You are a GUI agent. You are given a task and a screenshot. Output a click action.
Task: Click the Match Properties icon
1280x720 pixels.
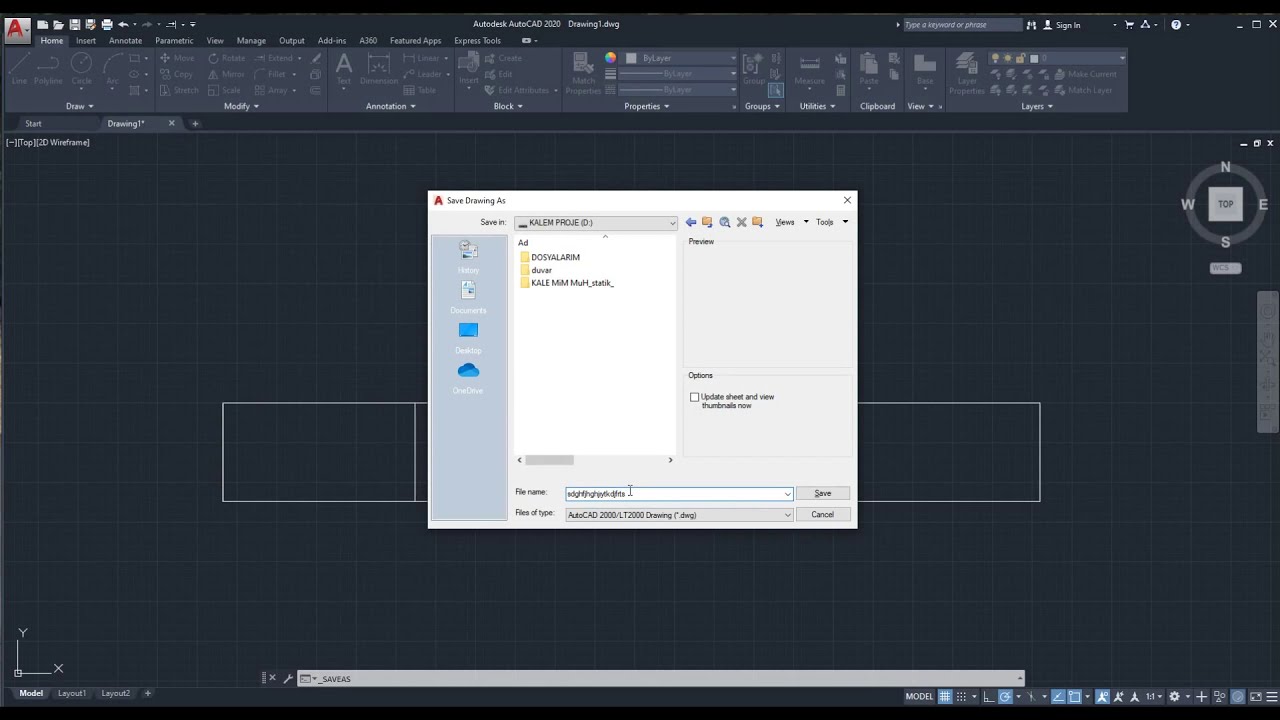(x=583, y=74)
